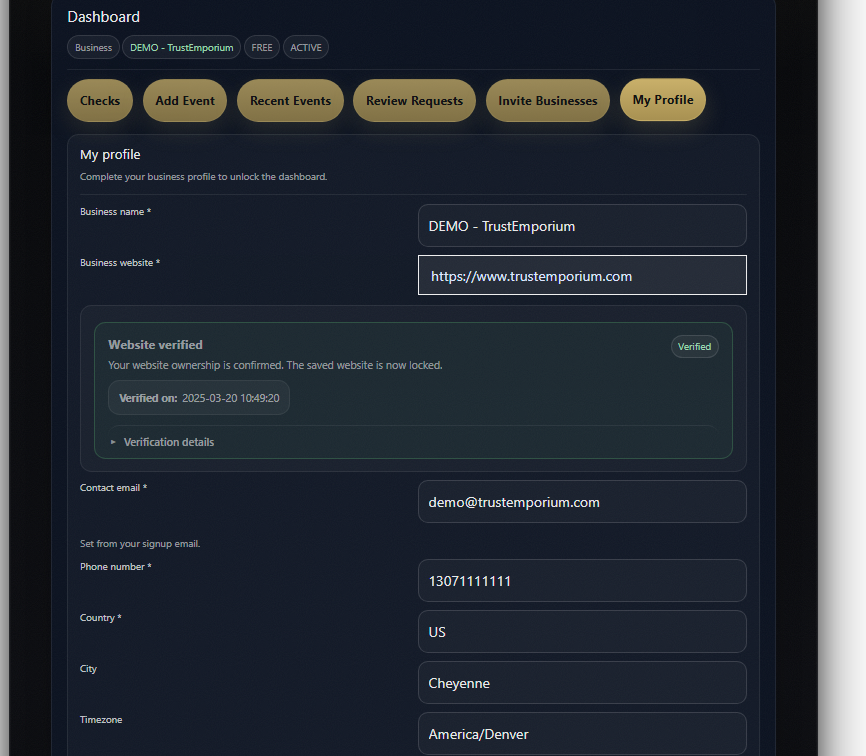
Task: Click the Country field showing US
Action: coord(582,631)
